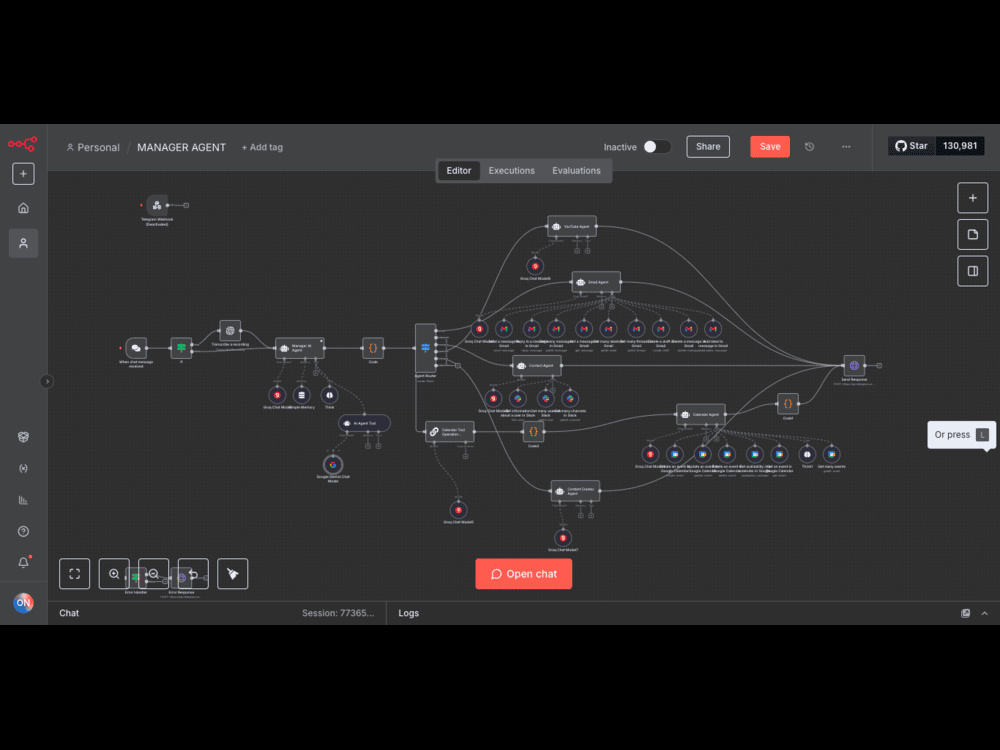Open the Help question-mark icon
The width and height of the screenshot is (1000, 750).
point(23,531)
